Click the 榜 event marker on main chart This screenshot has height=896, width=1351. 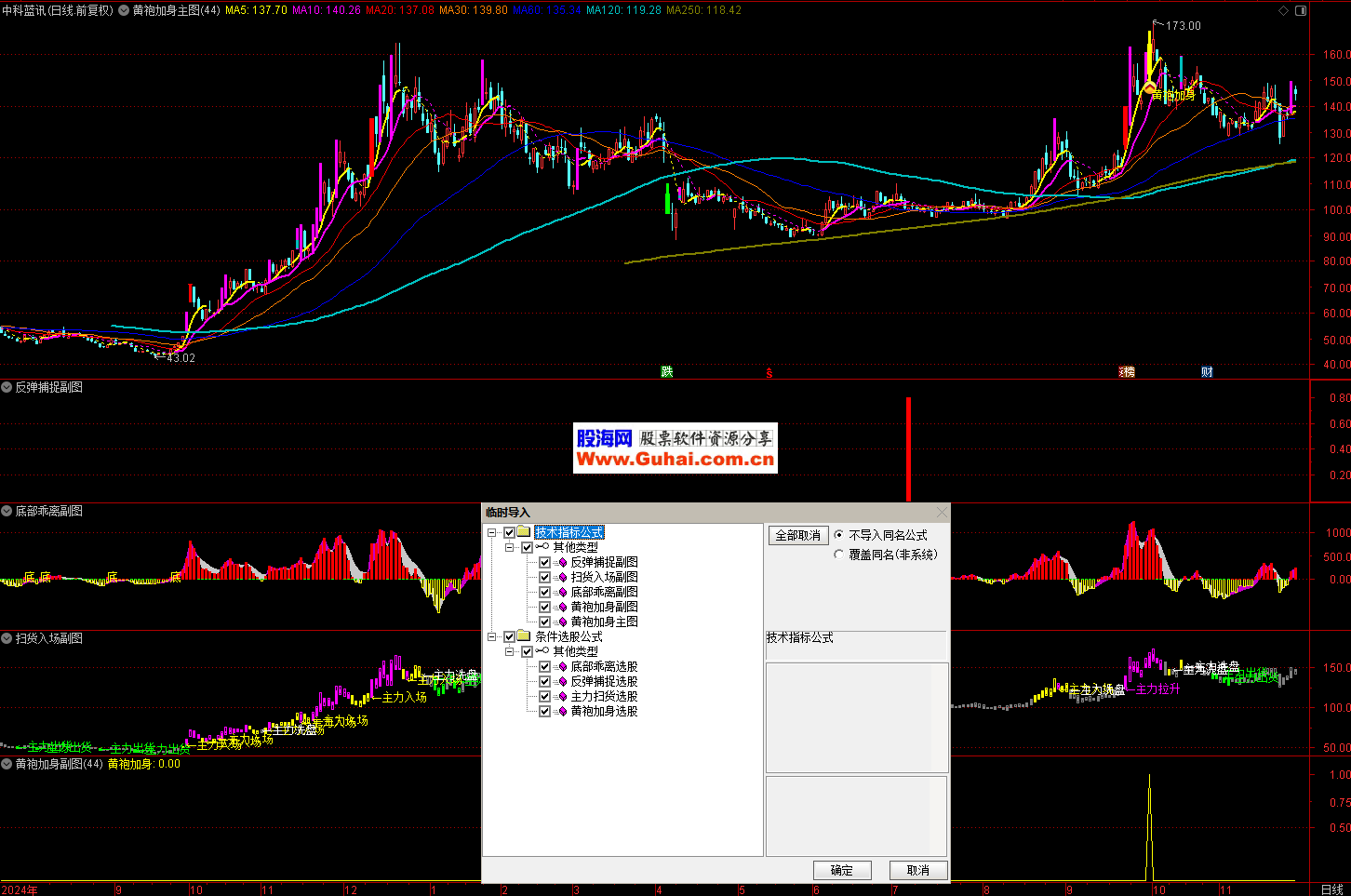click(x=1127, y=372)
